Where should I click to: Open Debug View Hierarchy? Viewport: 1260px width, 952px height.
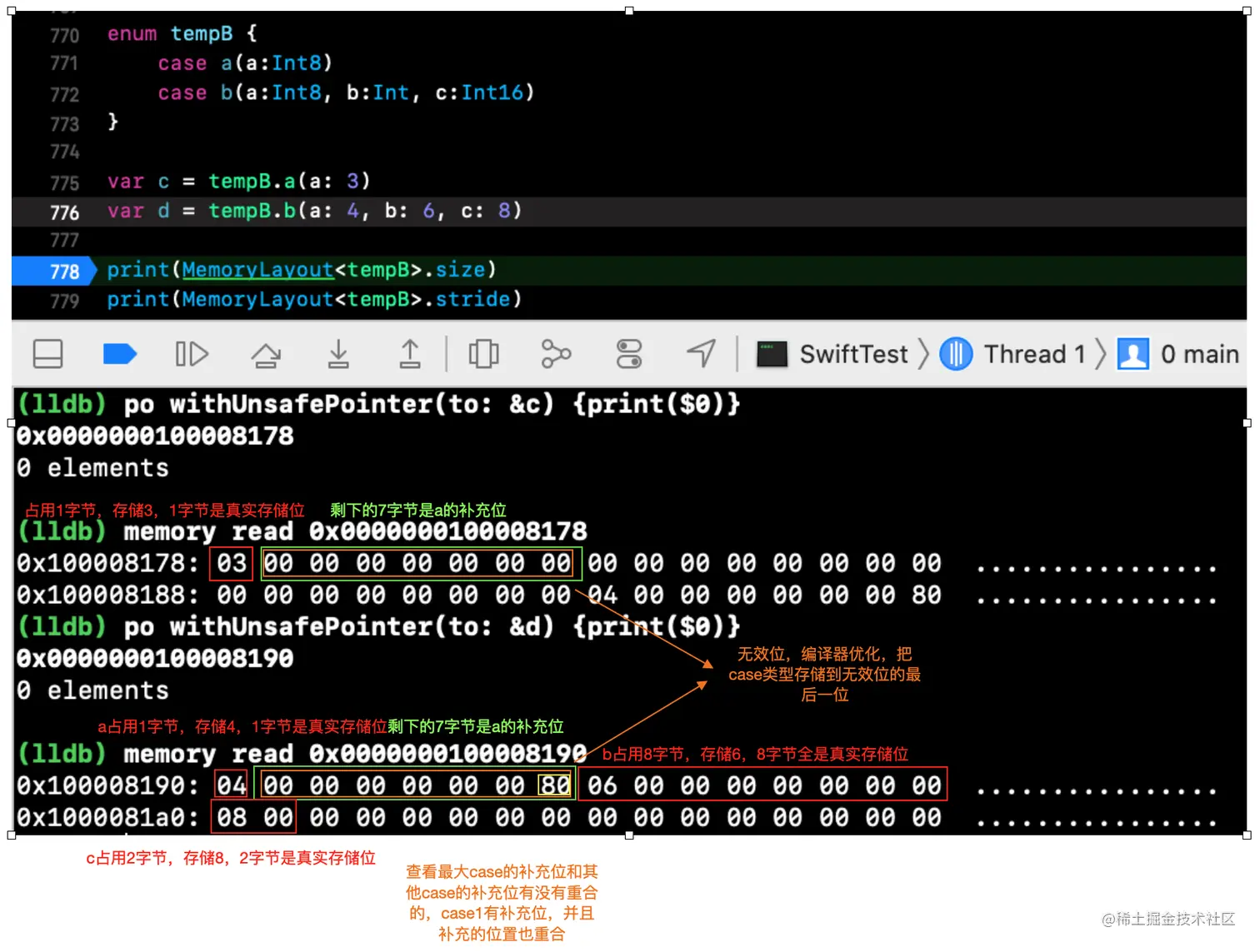point(483,354)
